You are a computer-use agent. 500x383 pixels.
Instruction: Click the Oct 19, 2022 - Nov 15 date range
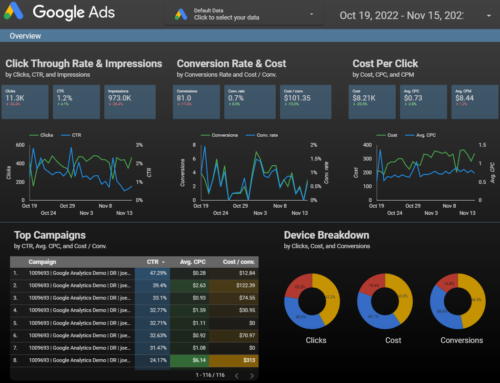(401, 16)
